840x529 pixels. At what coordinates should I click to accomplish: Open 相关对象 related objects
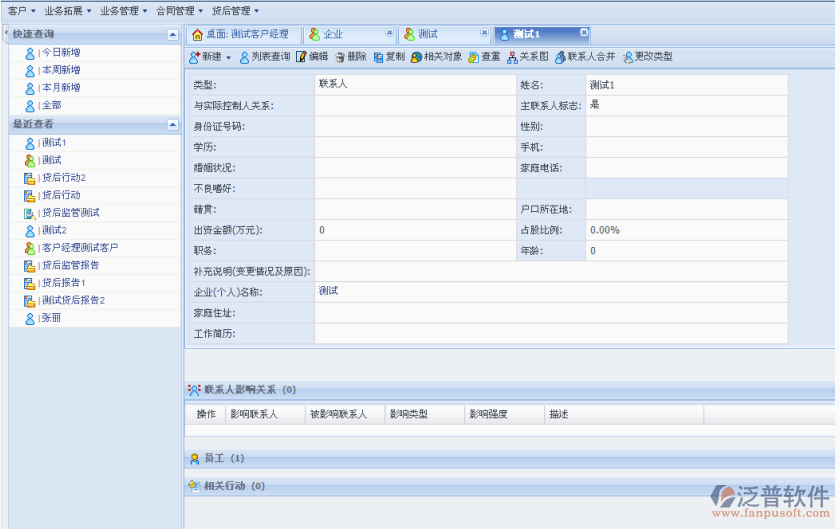pyautogui.click(x=436, y=57)
